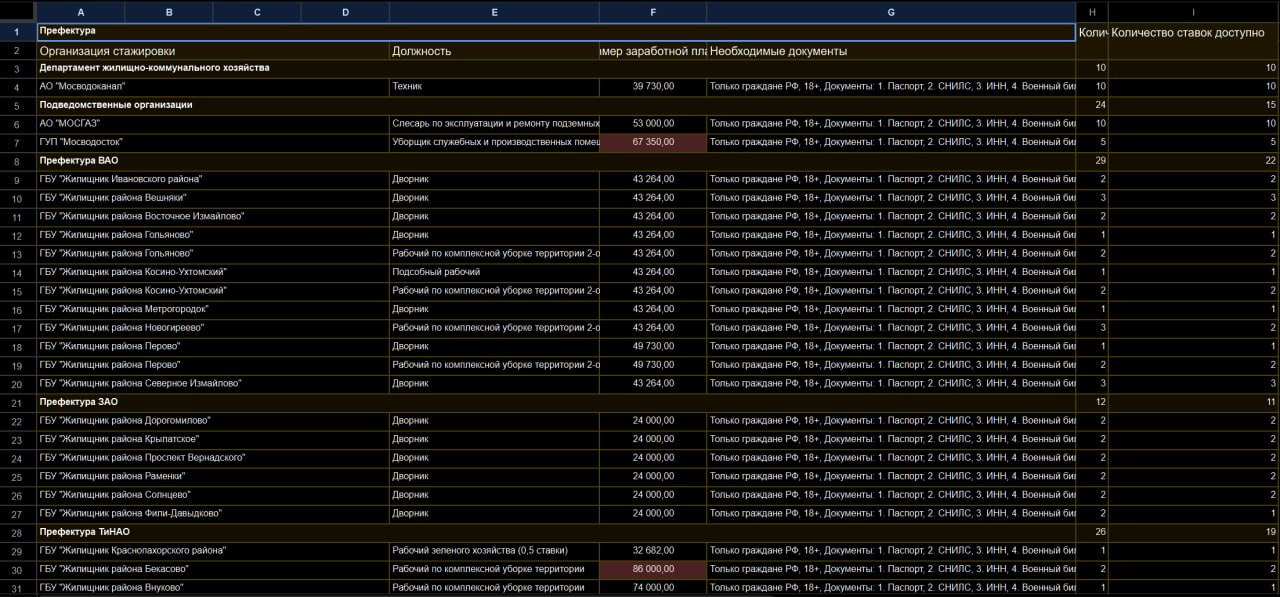Click the "Необходимые документы" header cell
Viewport: 1280px width, 597px height.
coord(891,51)
